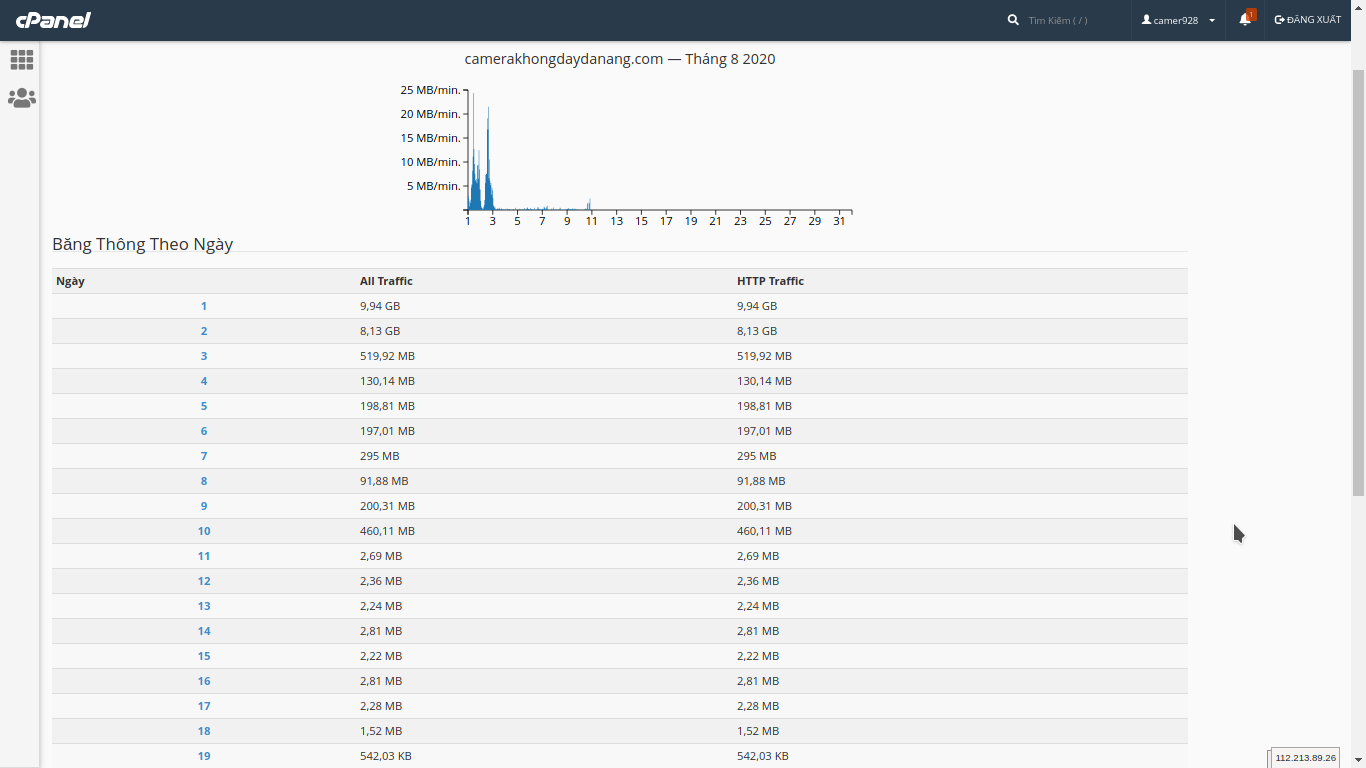Open day 7 bandwidth details
Screen dimensions: 1366x768
204,456
